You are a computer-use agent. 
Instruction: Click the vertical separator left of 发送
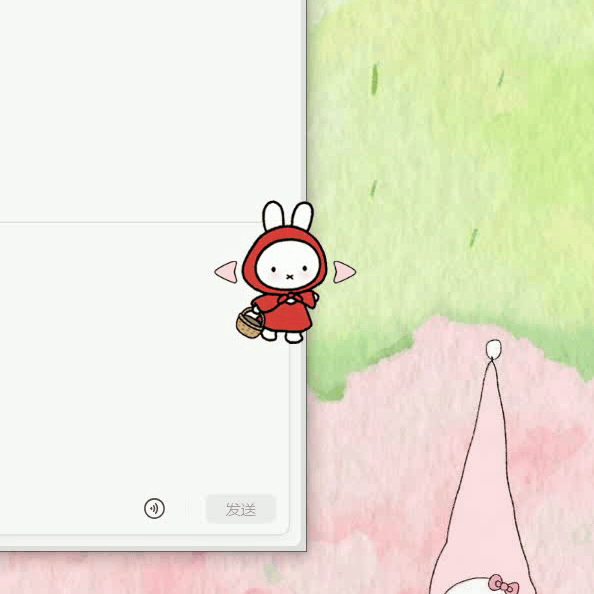click(188, 509)
